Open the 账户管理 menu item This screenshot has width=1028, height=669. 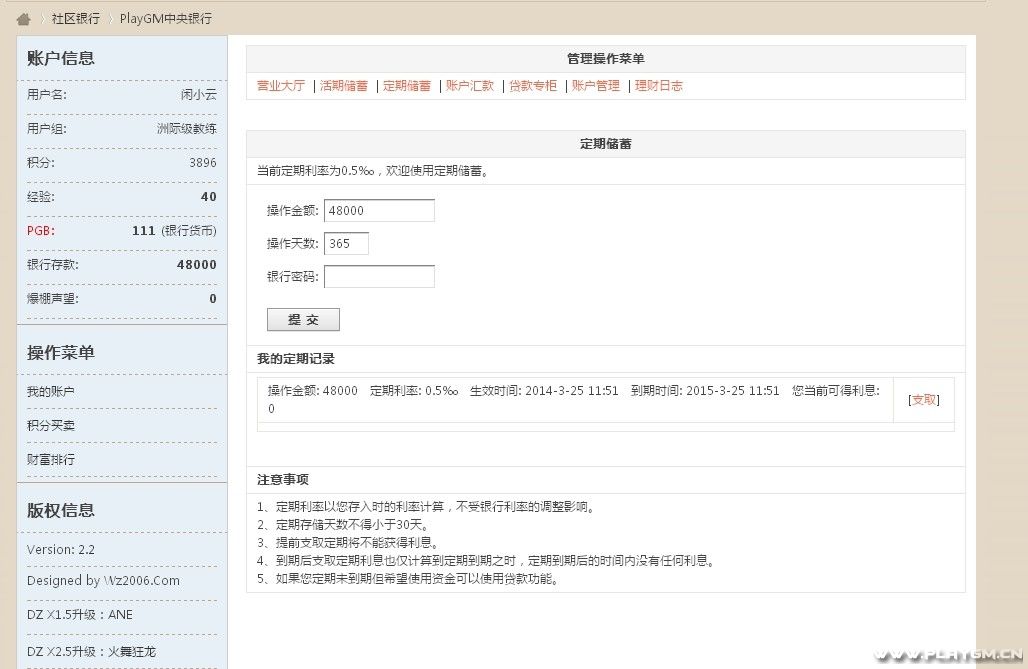pos(596,86)
